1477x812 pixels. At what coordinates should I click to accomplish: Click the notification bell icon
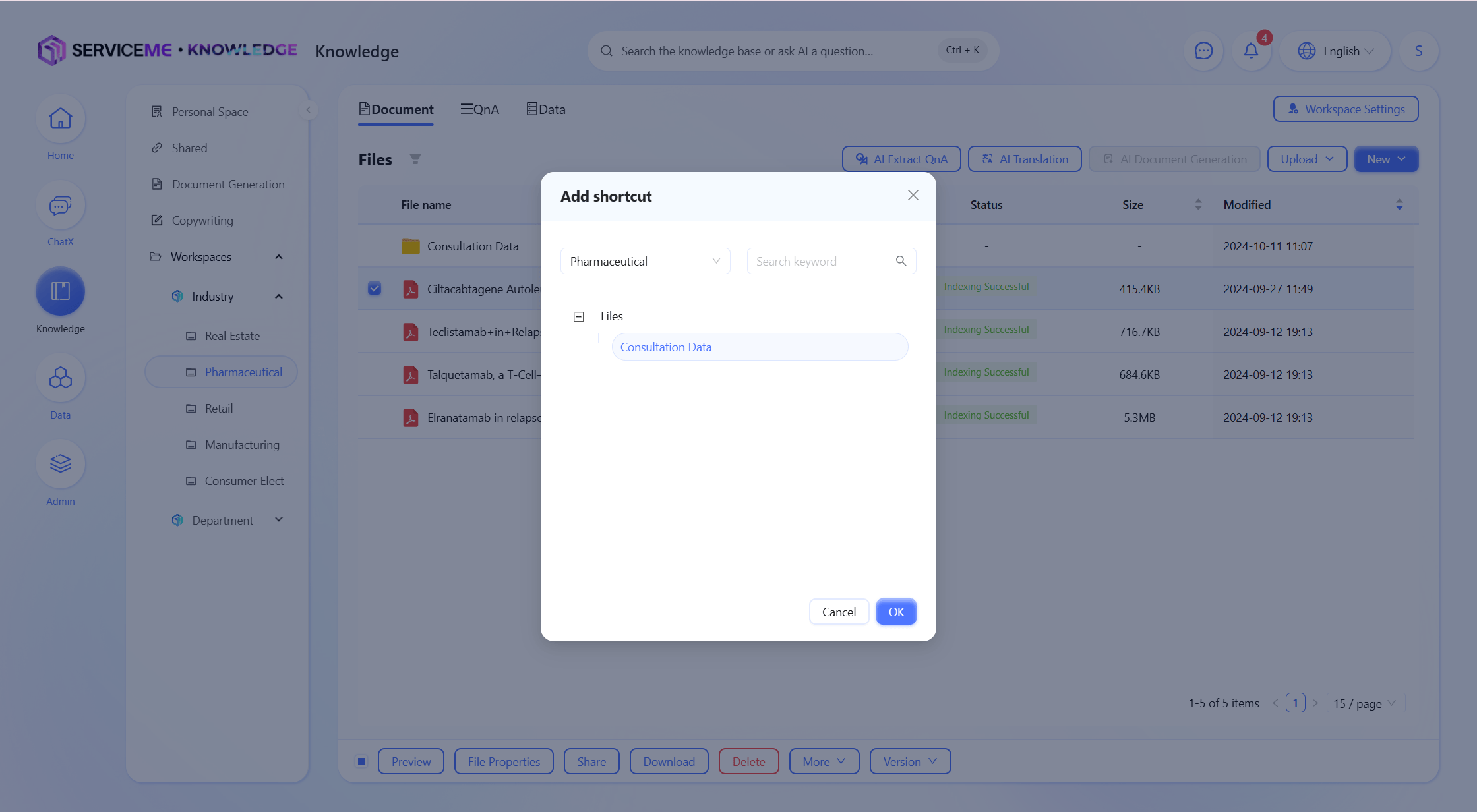[x=1251, y=51]
